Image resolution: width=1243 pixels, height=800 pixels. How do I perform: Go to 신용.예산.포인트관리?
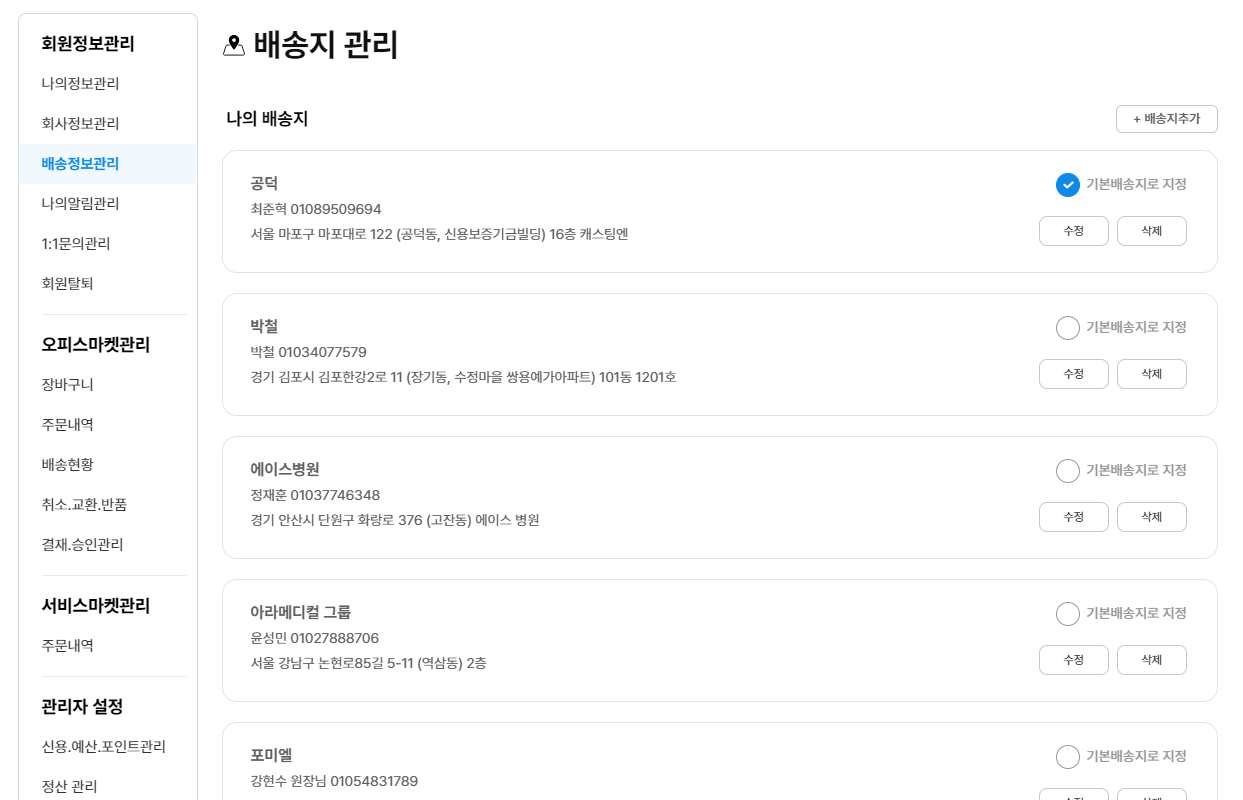(x=103, y=747)
